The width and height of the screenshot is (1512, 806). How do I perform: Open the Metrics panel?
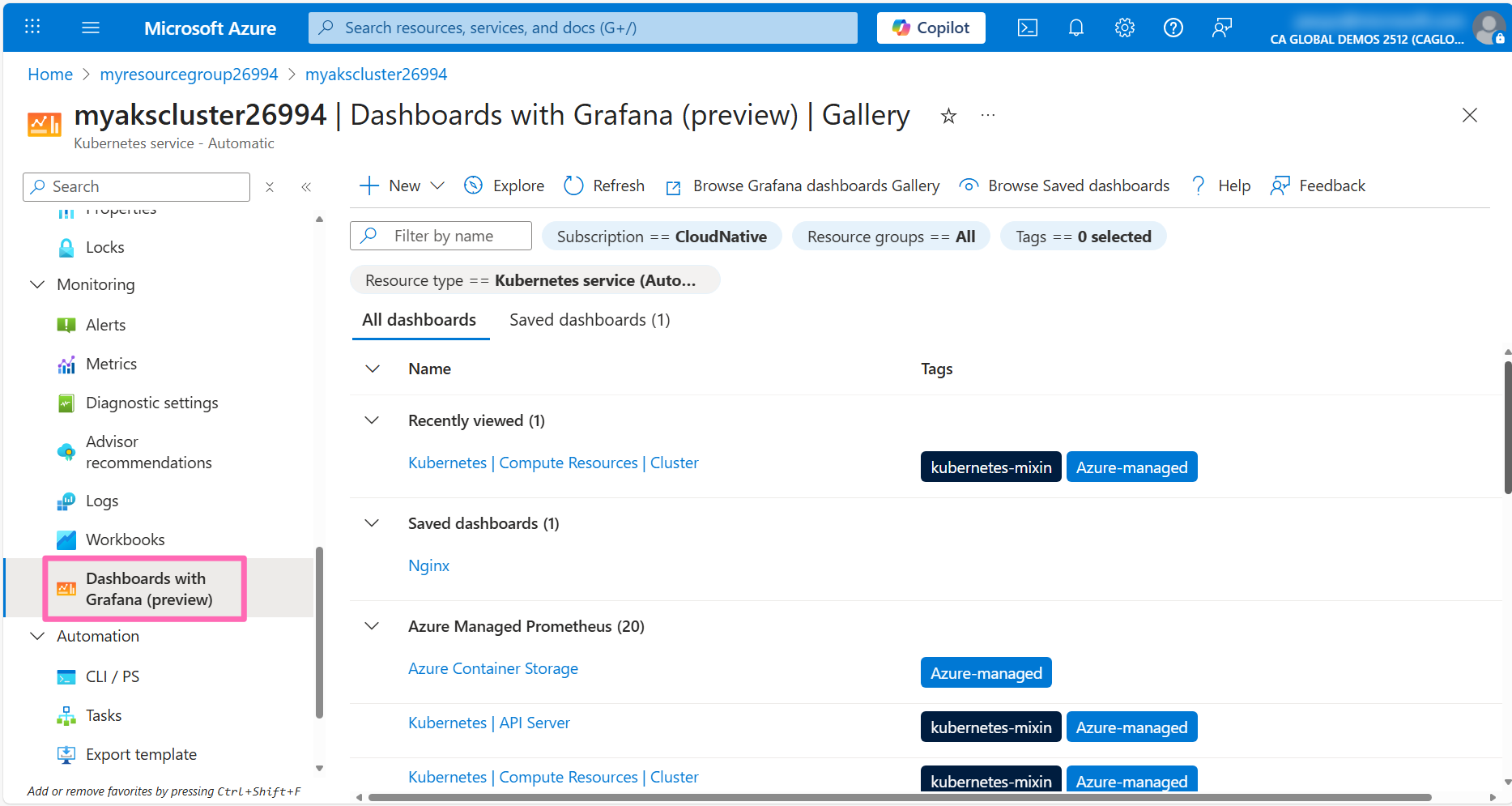click(111, 363)
